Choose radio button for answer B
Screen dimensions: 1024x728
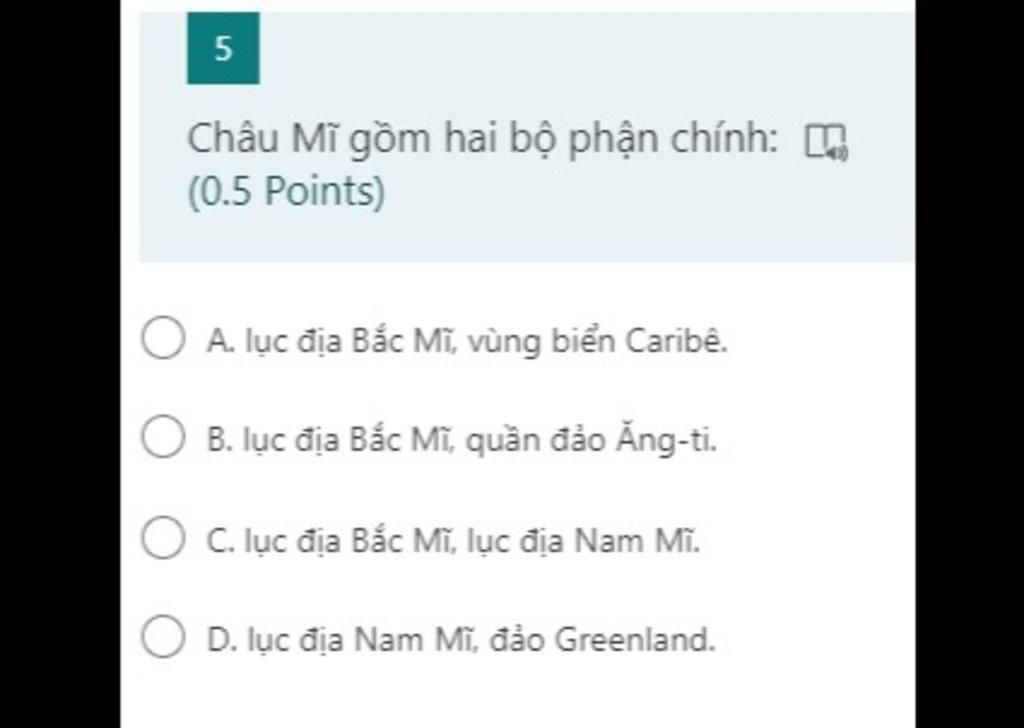click(163, 437)
